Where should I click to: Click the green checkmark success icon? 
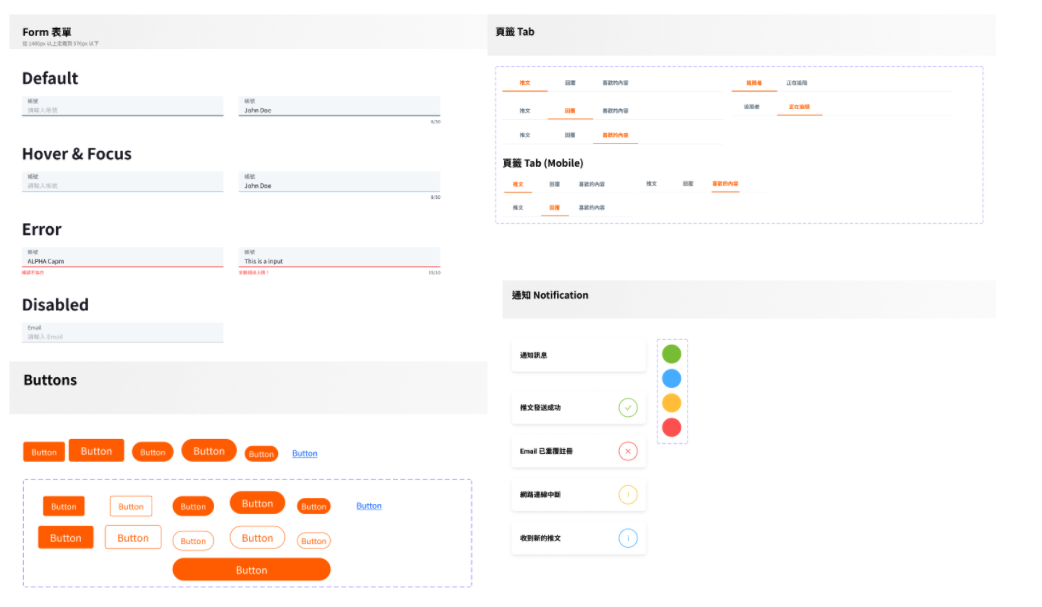(628, 407)
